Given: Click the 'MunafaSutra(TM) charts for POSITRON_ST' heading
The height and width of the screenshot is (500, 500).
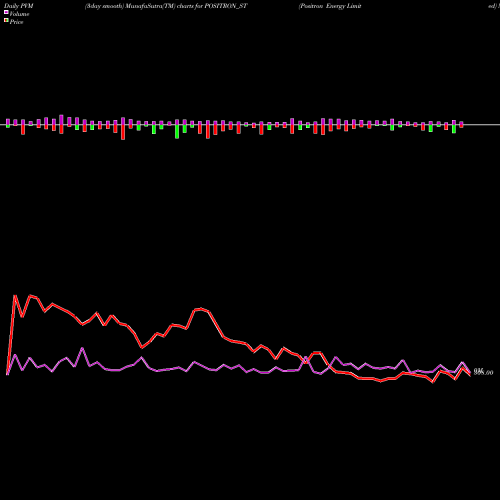Looking at the screenshot, I should click(x=187, y=6).
